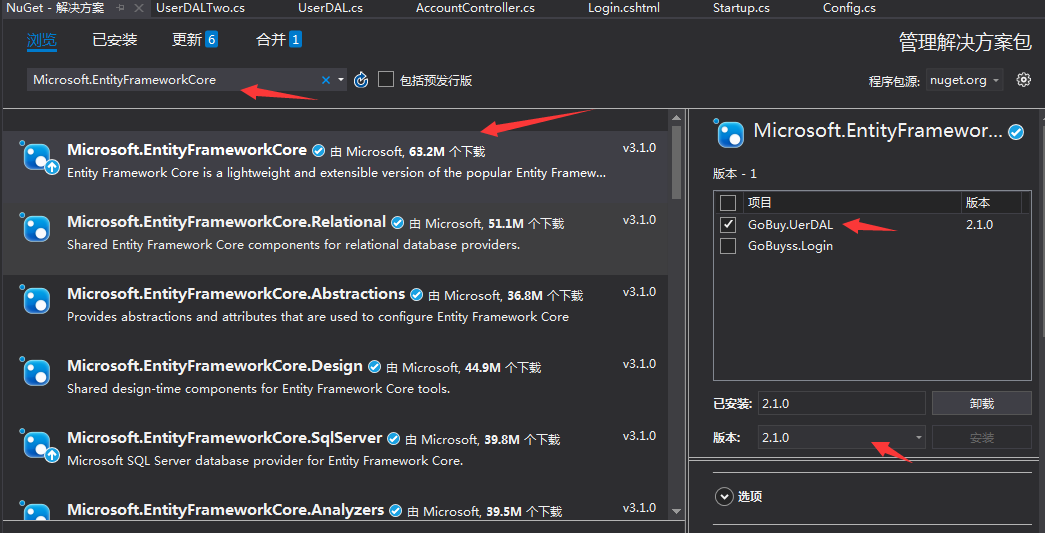Click package list scroll up arrow
This screenshot has height=533, width=1045.
pos(676,118)
